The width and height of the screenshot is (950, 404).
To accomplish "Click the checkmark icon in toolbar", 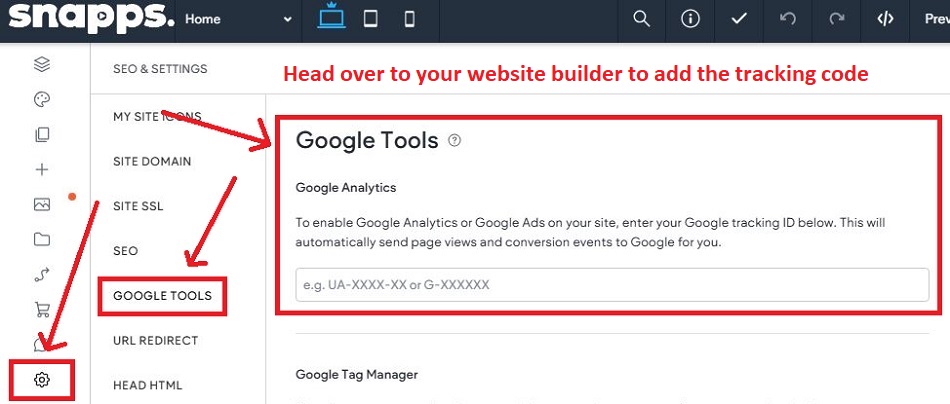I will click(x=739, y=19).
